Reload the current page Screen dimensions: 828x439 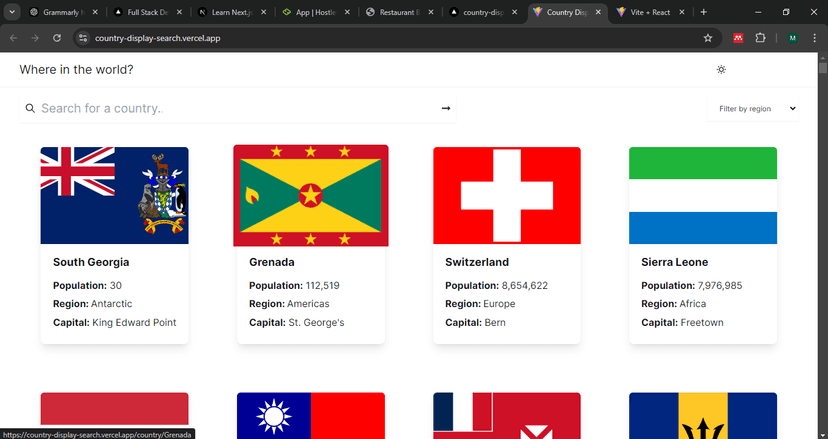point(57,38)
